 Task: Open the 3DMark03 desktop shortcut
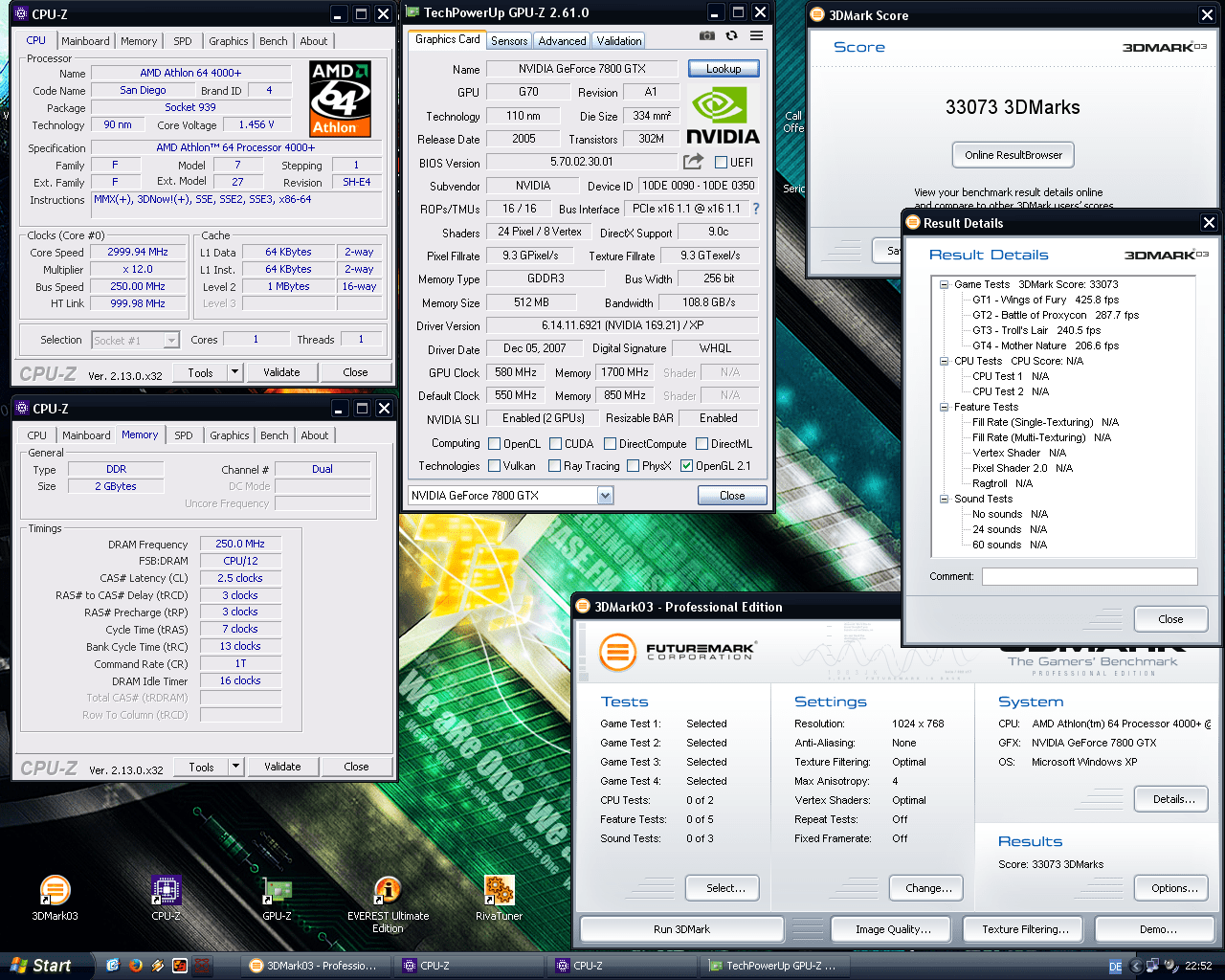point(55,899)
